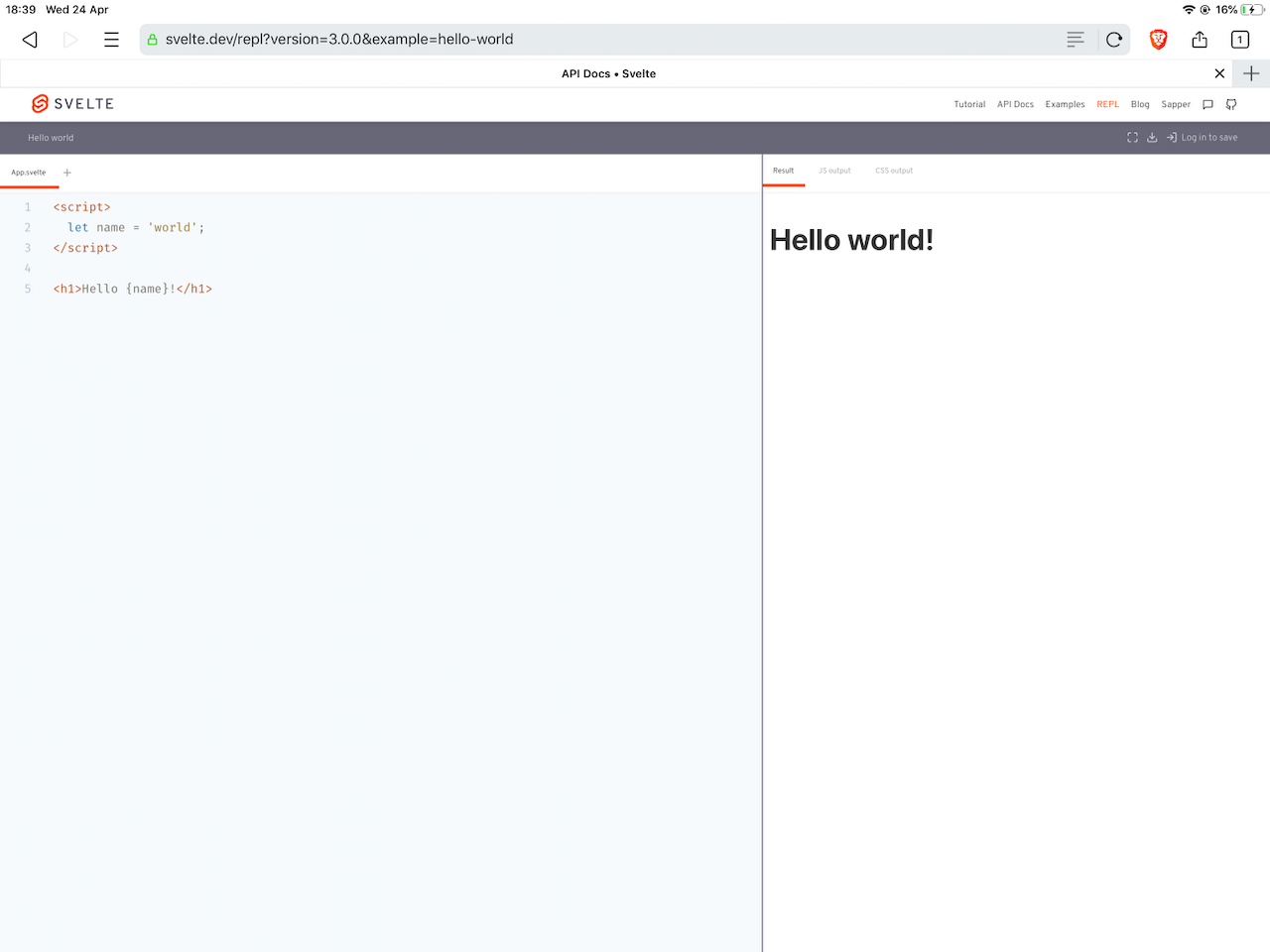The width and height of the screenshot is (1270, 952).
Task: Reload the page with the refresh icon
Action: [x=1113, y=39]
